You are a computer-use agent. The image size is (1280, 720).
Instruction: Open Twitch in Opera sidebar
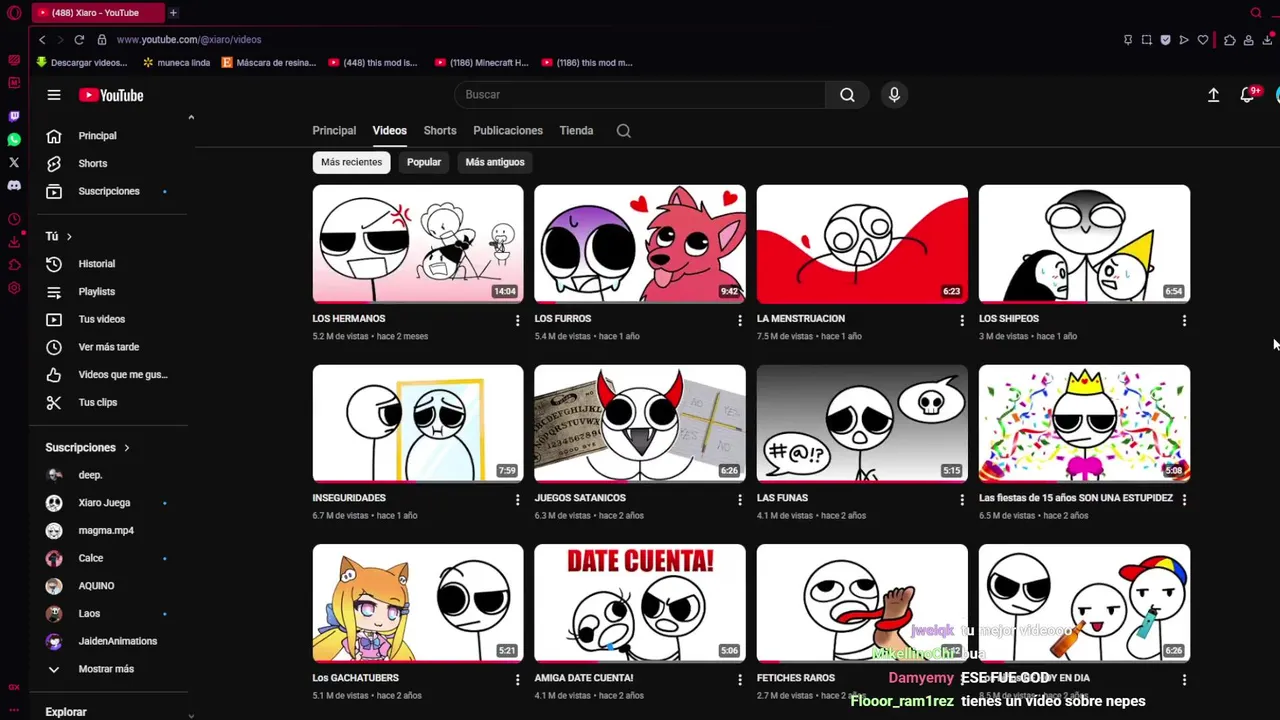14,116
